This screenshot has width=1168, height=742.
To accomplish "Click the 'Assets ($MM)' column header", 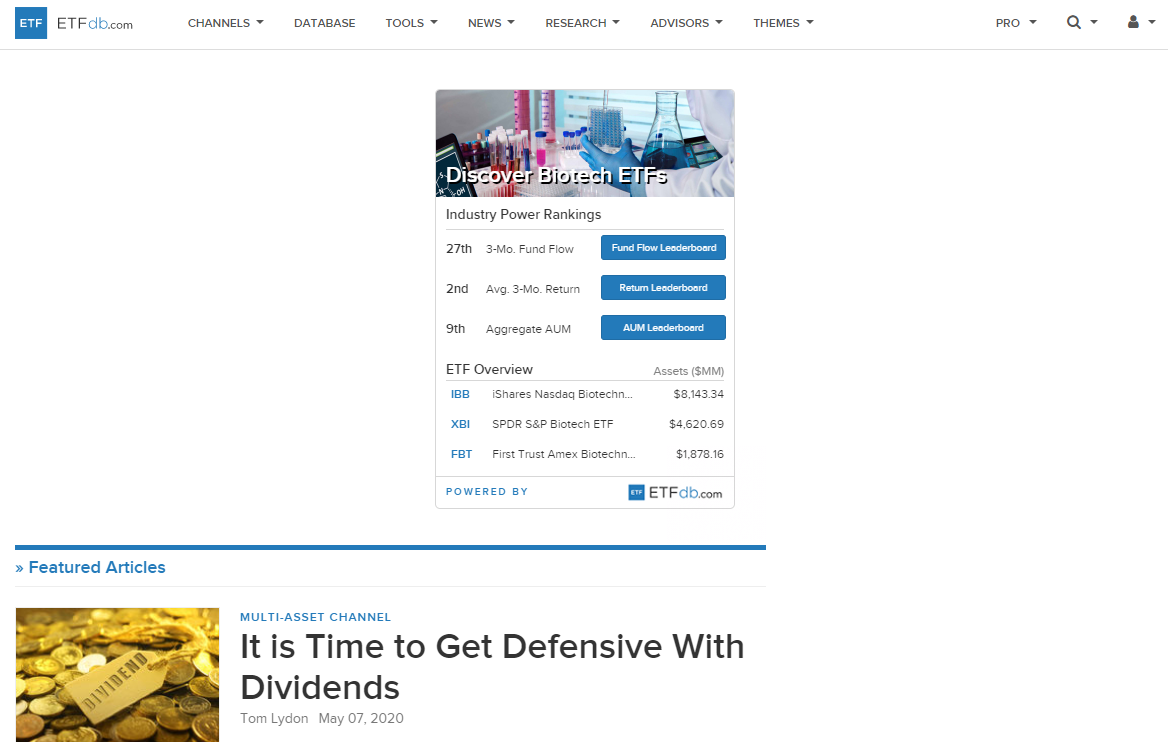I will (688, 371).
